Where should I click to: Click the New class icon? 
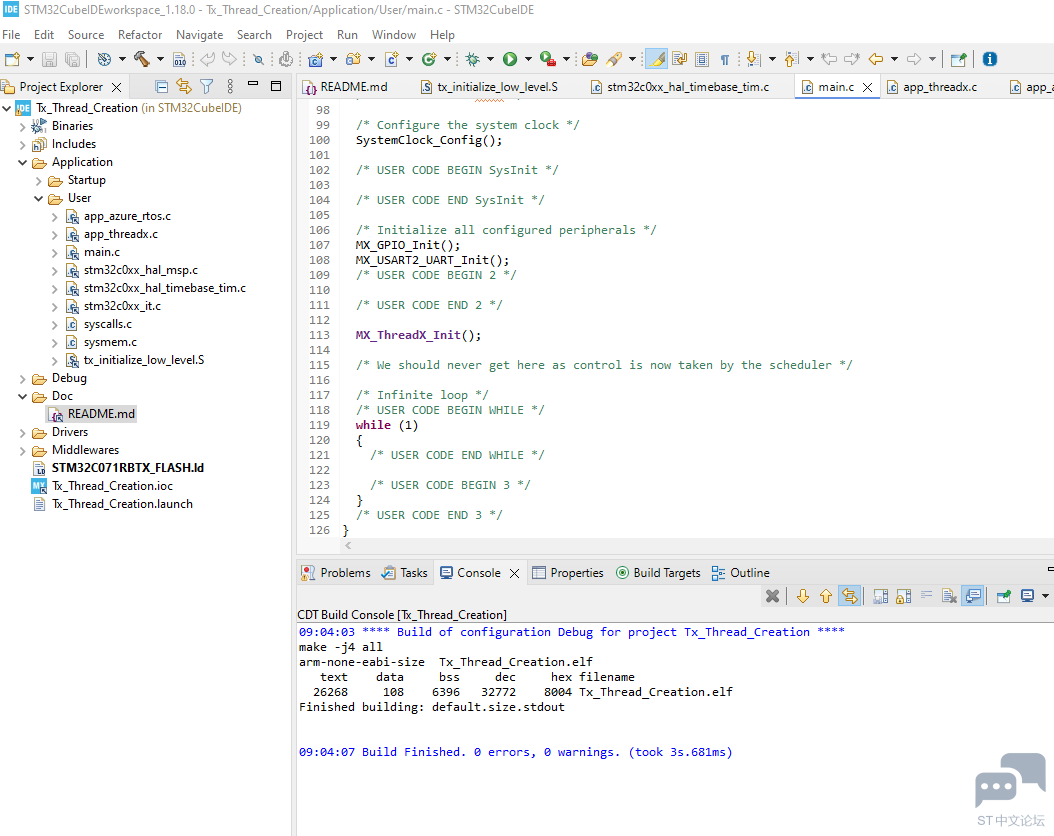[x=429, y=59]
